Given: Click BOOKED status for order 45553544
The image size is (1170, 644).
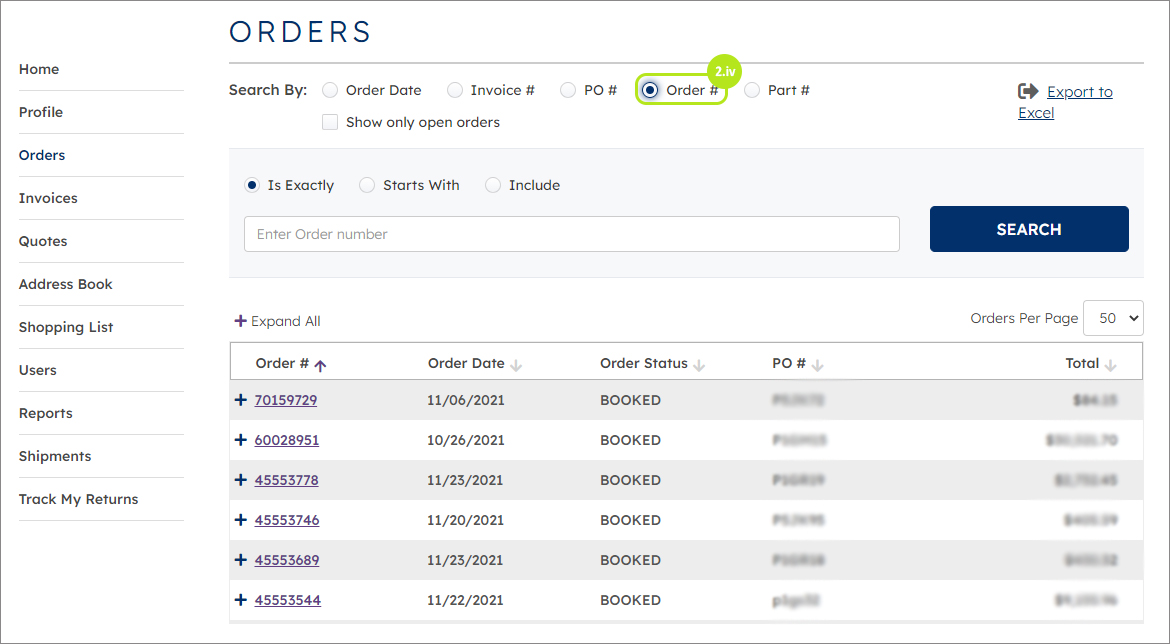Looking at the screenshot, I should click(631, 600).
